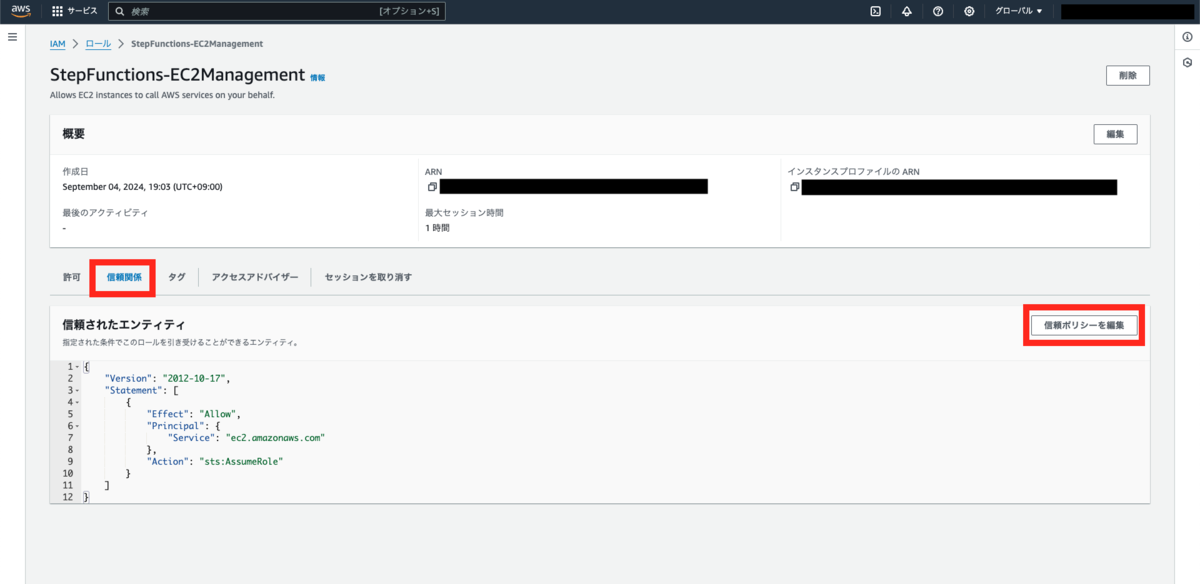Collapse the Principal fold arrow on line 6
The image size is (1200, 584).
click(x=78, y=425)
